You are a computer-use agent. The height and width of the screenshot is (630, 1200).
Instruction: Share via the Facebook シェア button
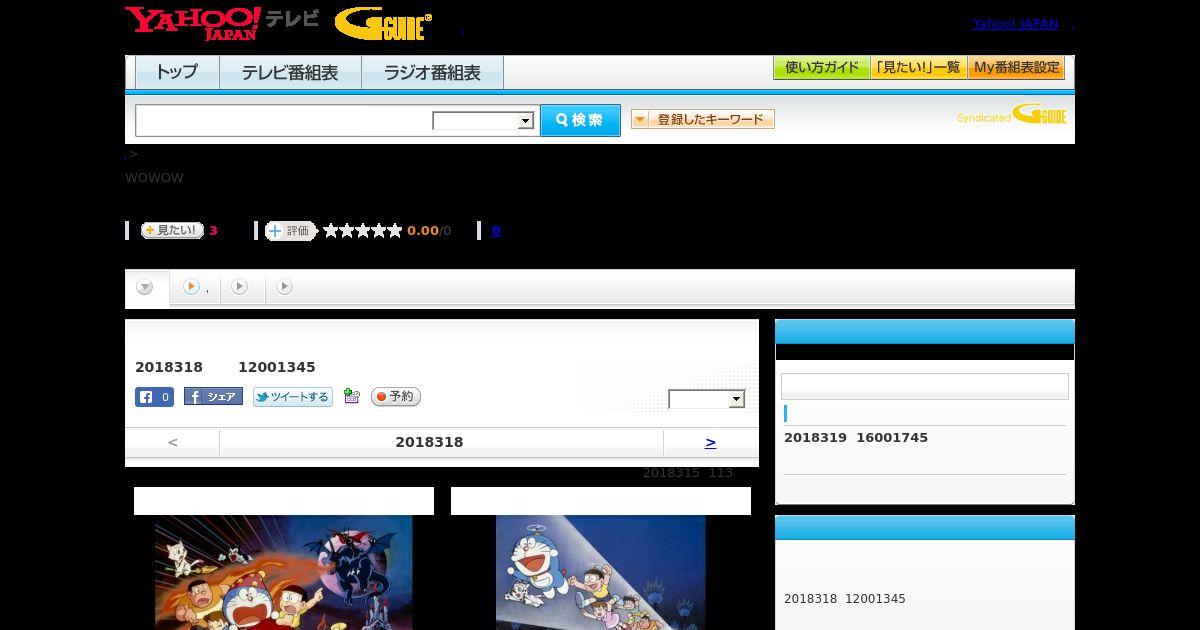click(213, 397)
